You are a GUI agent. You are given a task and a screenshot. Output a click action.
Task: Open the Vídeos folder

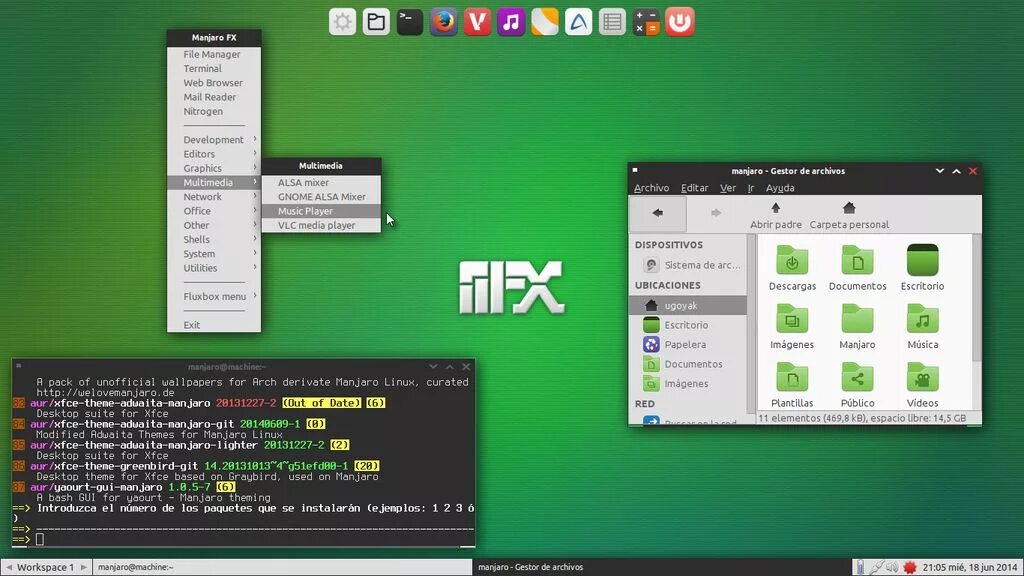coord(922,385)
